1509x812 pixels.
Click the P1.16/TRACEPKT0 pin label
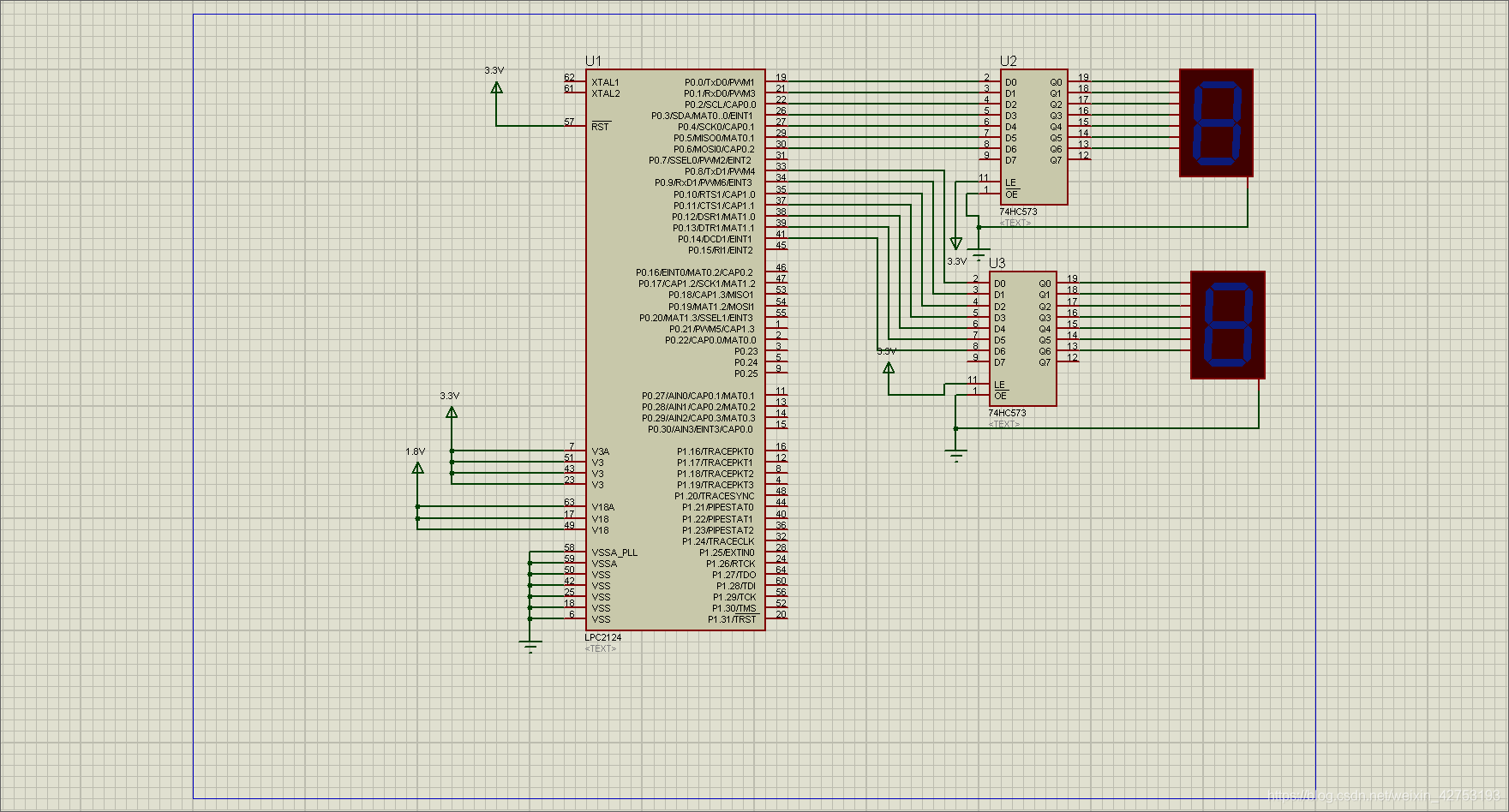click(716, 451)
